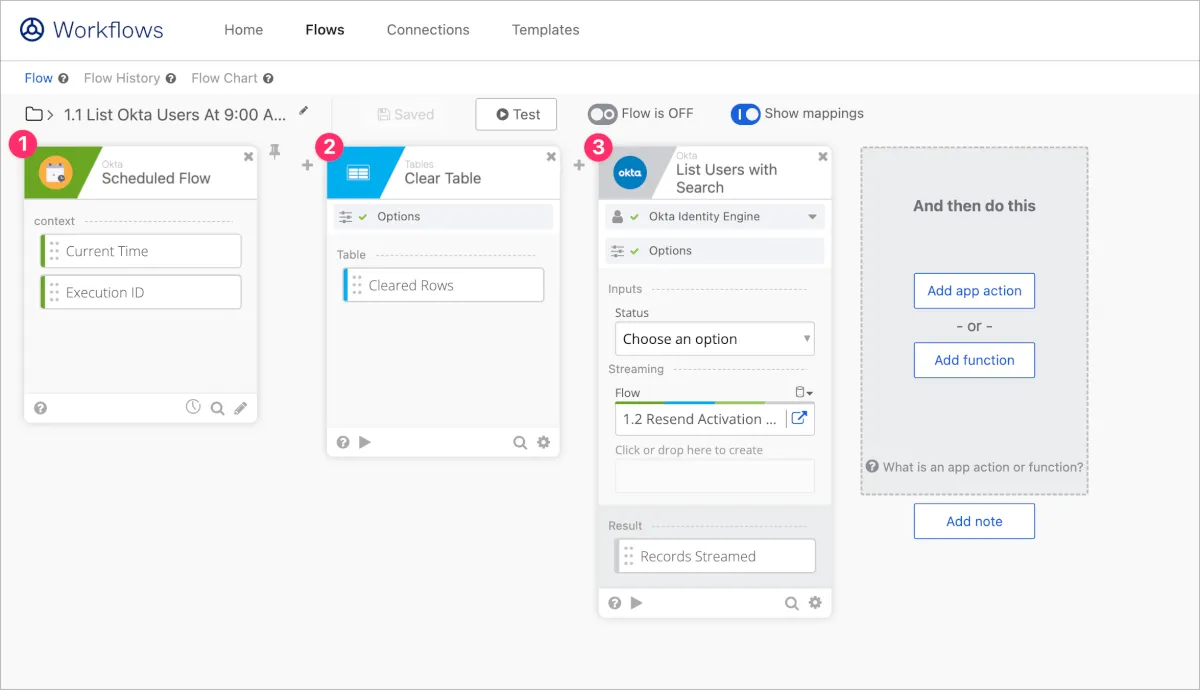Viewport: 1200px width, 690px height.
Task: Open gear settings on List Users card
Action: pos(816,603)
